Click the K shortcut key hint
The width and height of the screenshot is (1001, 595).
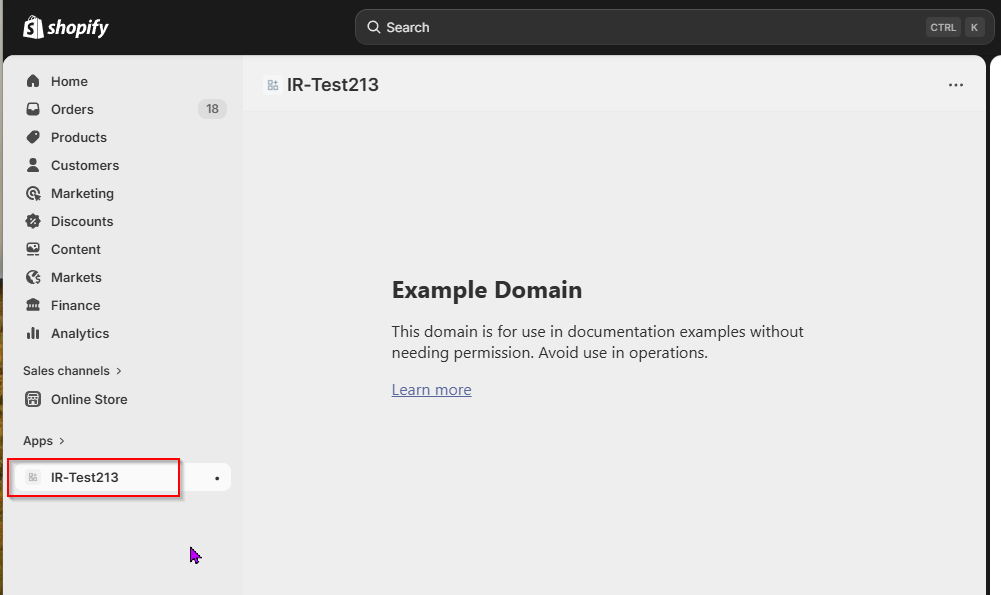[974, 27]
